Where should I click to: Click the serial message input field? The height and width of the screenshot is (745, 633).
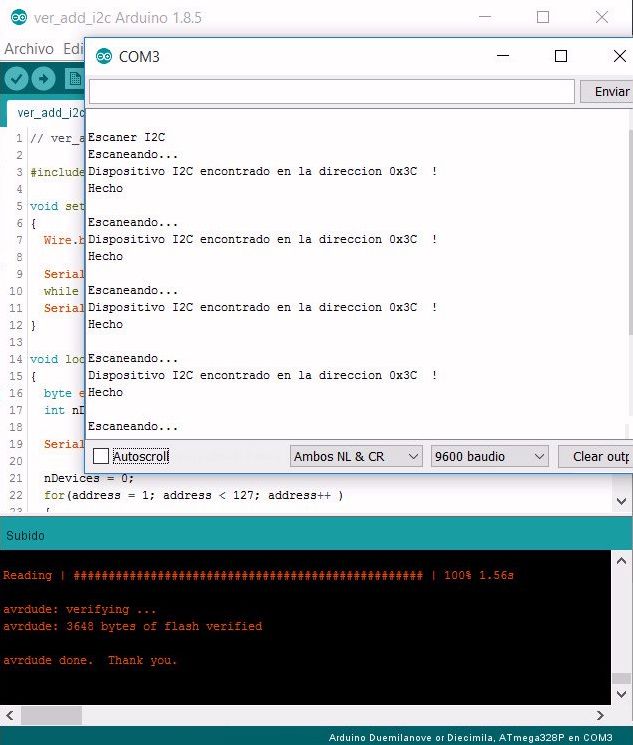[x=331, y=92]
